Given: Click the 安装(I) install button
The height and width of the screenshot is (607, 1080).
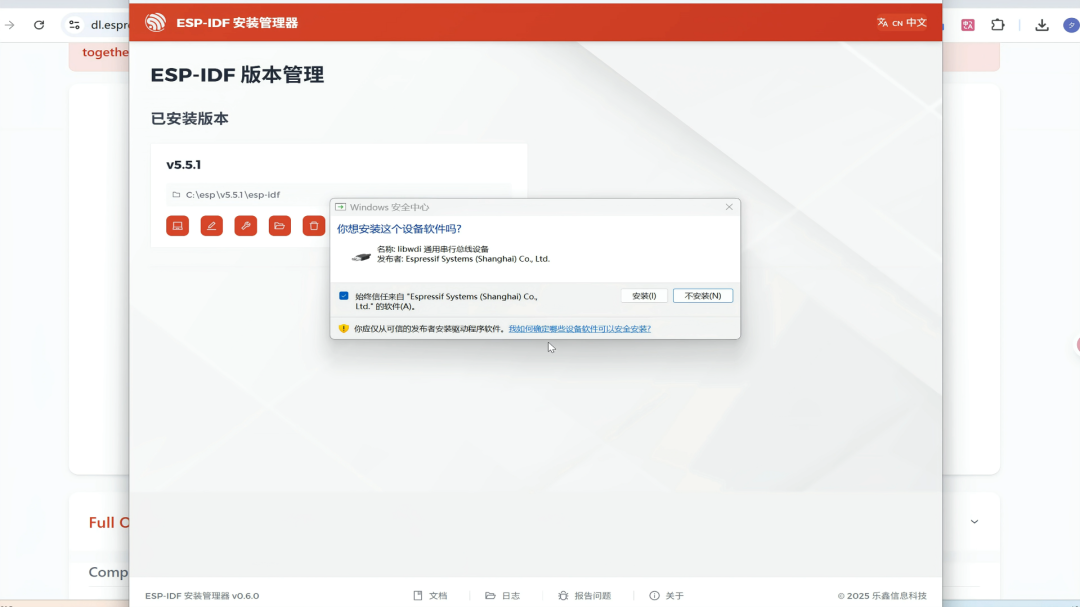Looking at the screenshot, I should coord(644,296).
